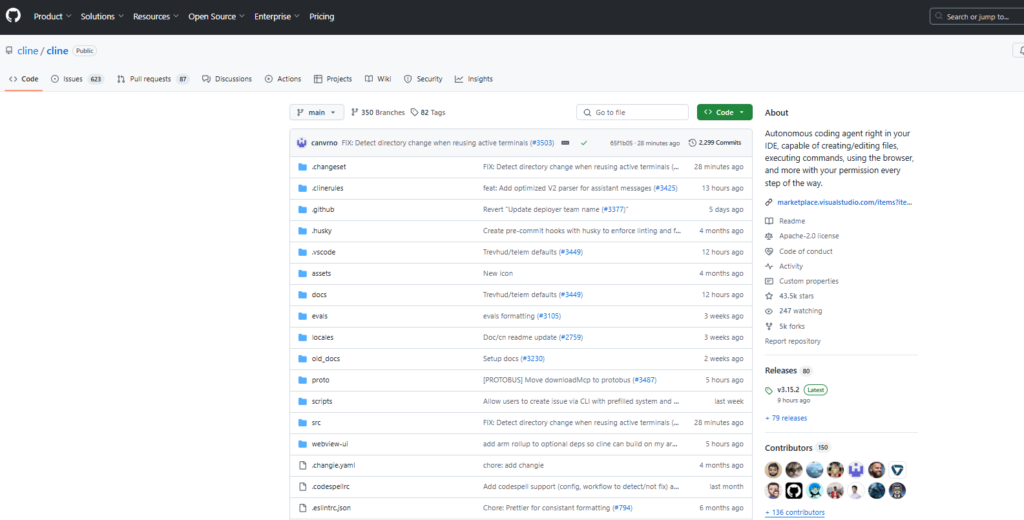Screen dimensions: 1024x520
Task: Open the .changie.yaml file
Action: pyautogui.click(x=333, y=465)
